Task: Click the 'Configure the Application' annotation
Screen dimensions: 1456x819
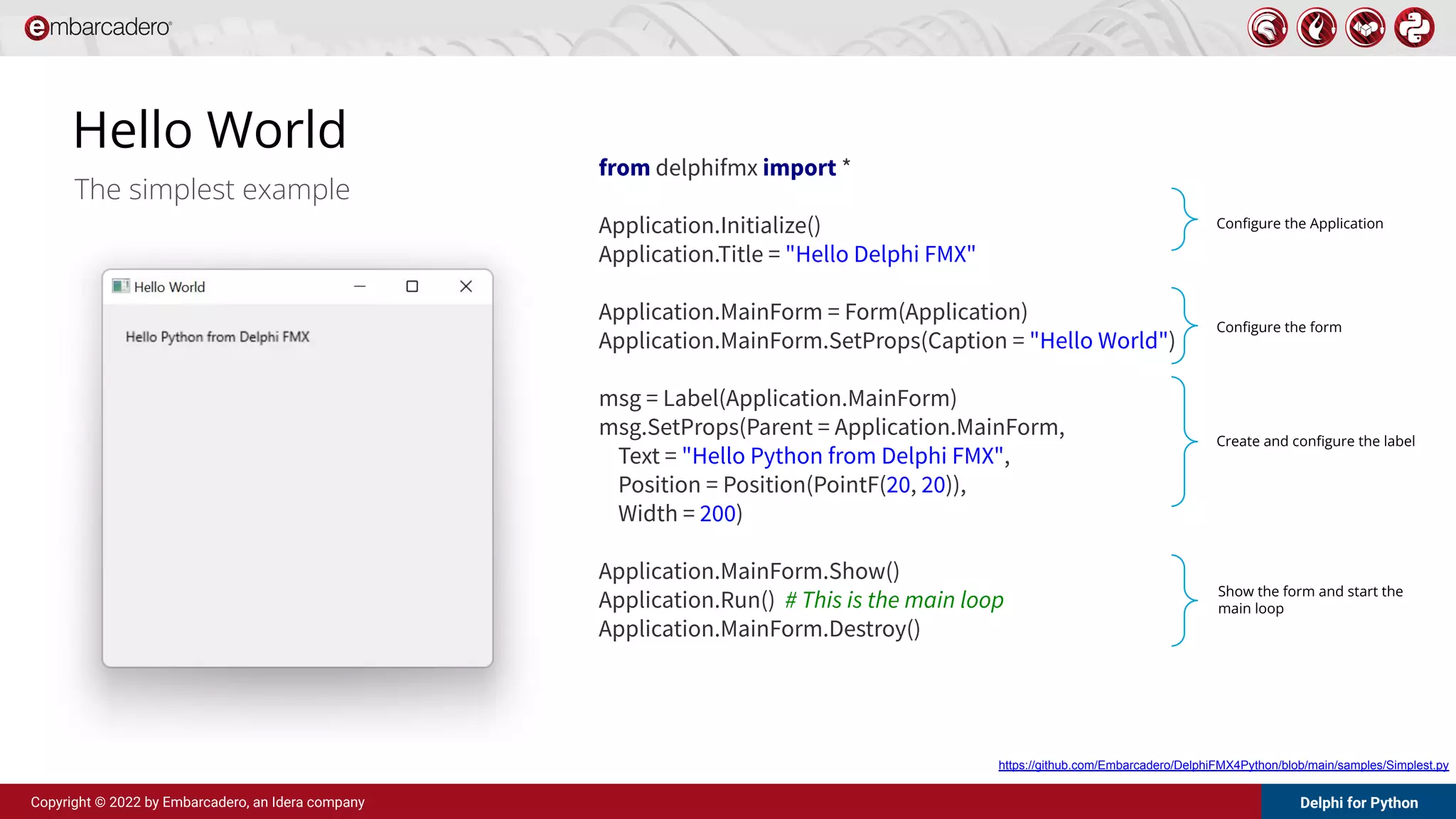Action: [1299, 223]
